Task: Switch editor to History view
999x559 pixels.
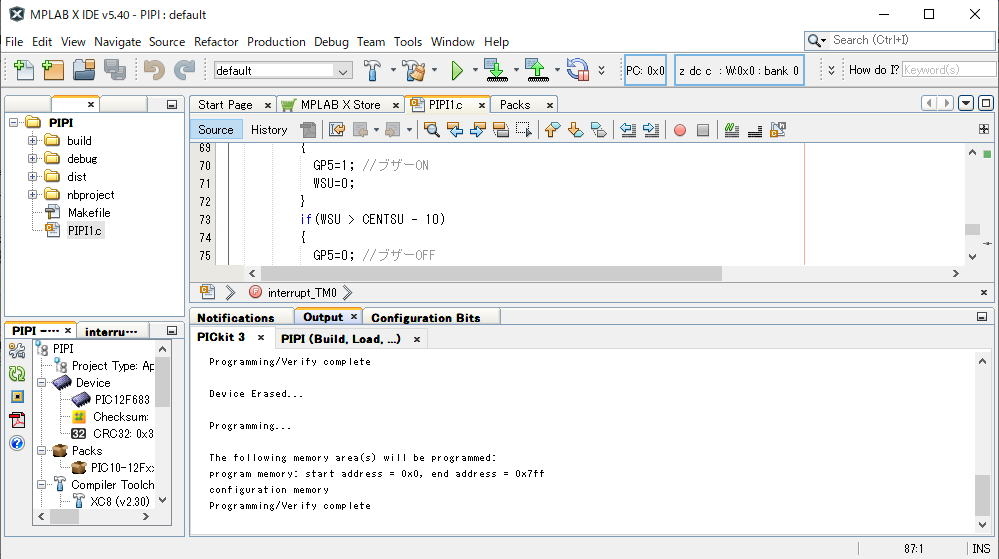Action: 269,129
